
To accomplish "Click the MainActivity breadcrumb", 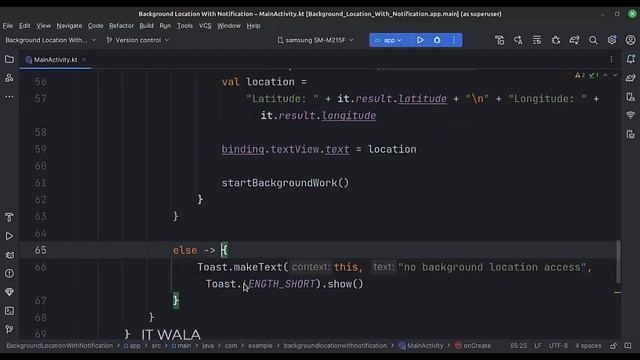I will [421, 346].
